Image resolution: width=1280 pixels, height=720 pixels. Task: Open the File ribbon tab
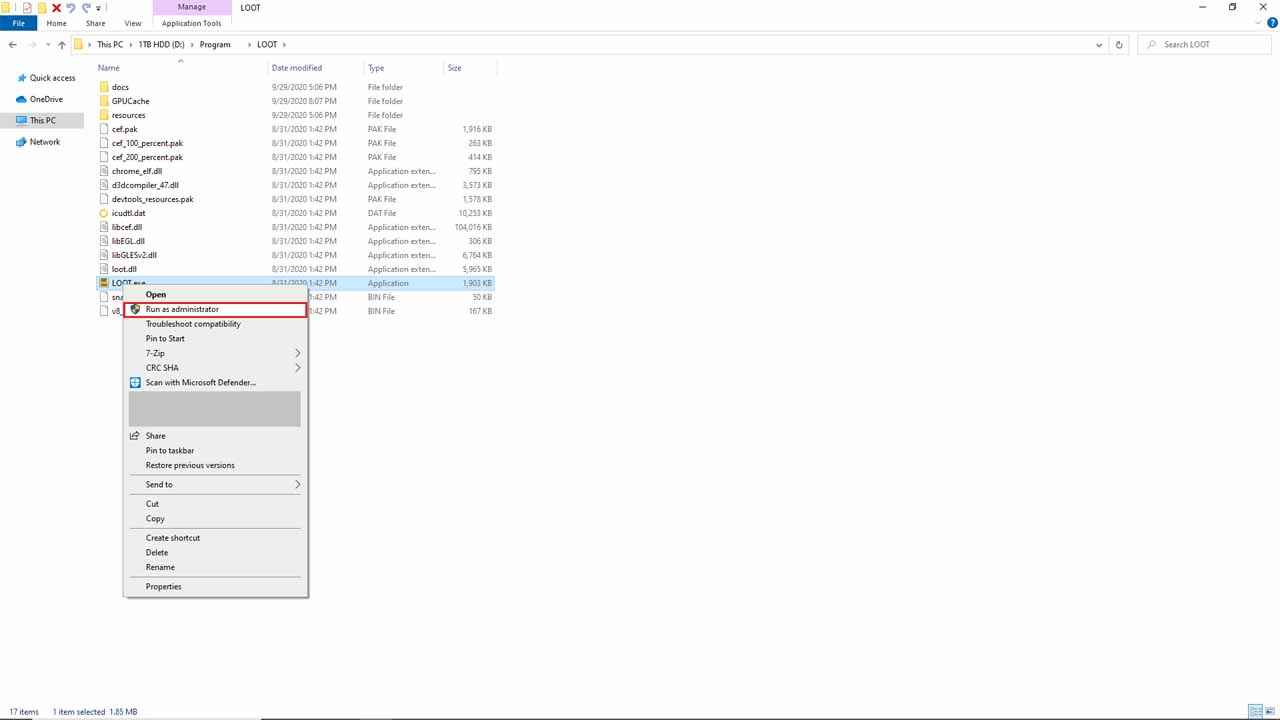tap(18, 23)
